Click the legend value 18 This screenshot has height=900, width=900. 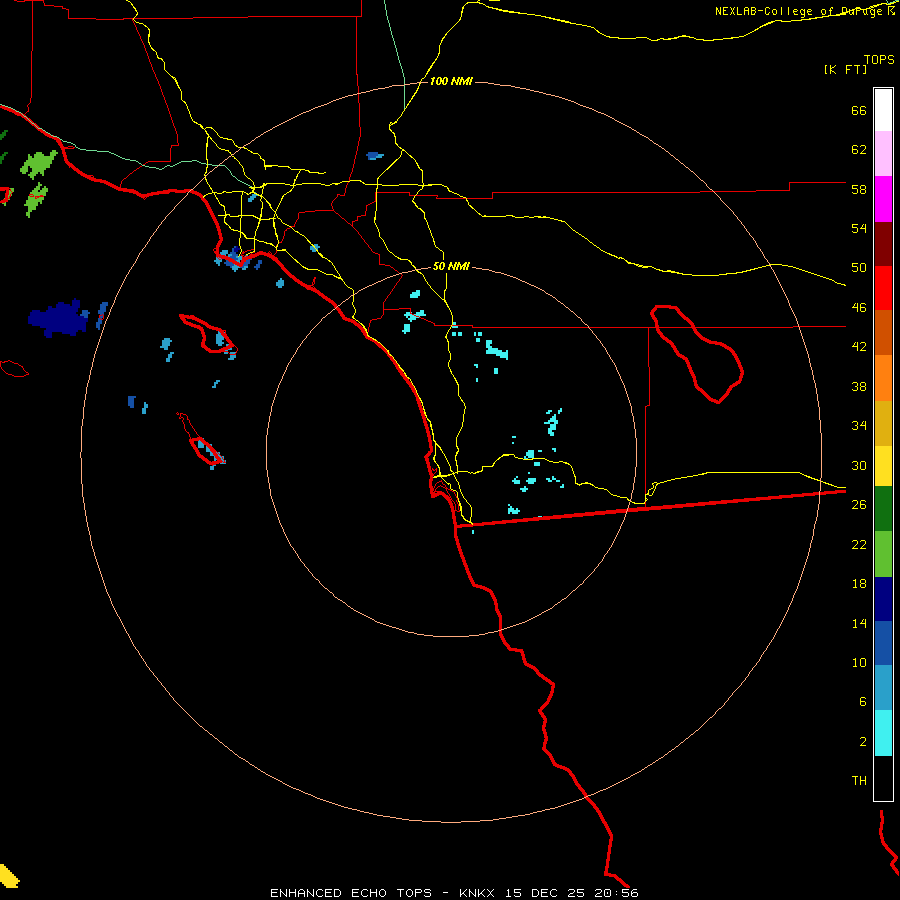(x=859, y=584)
